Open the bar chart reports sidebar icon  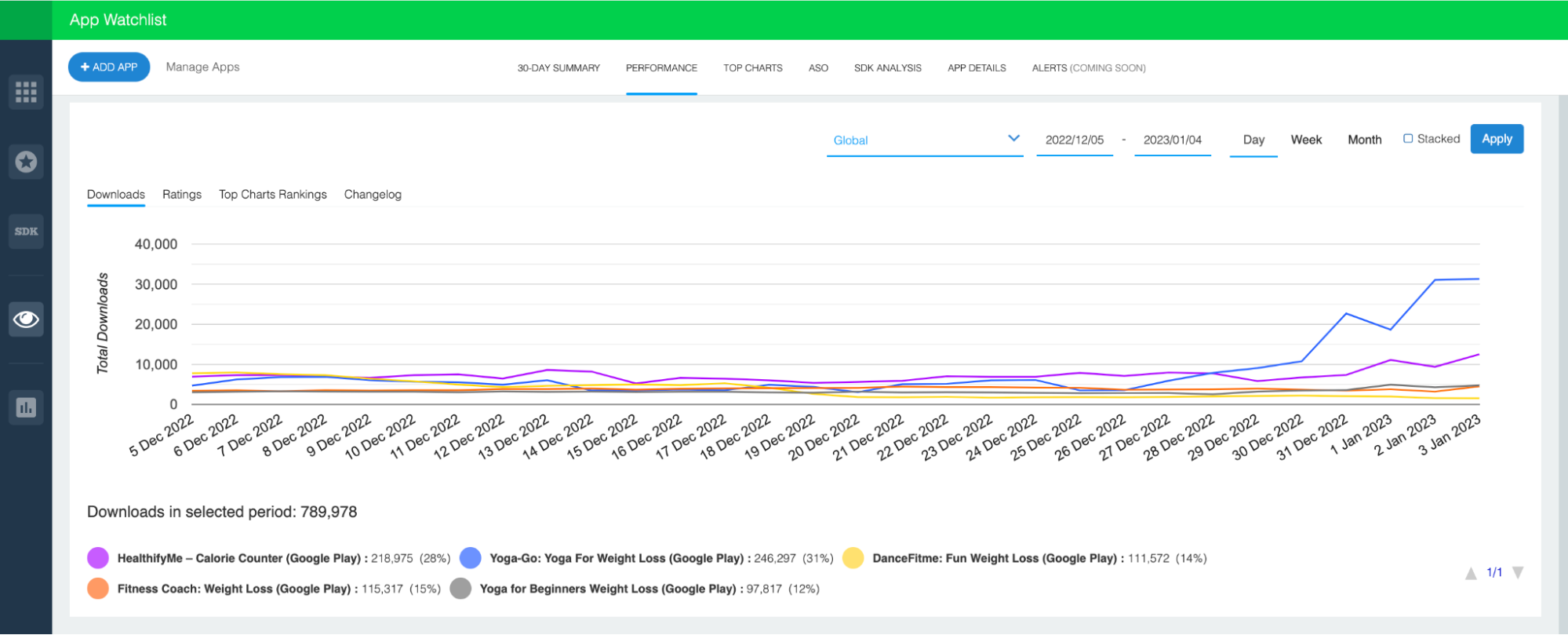[x=26, y=407]
